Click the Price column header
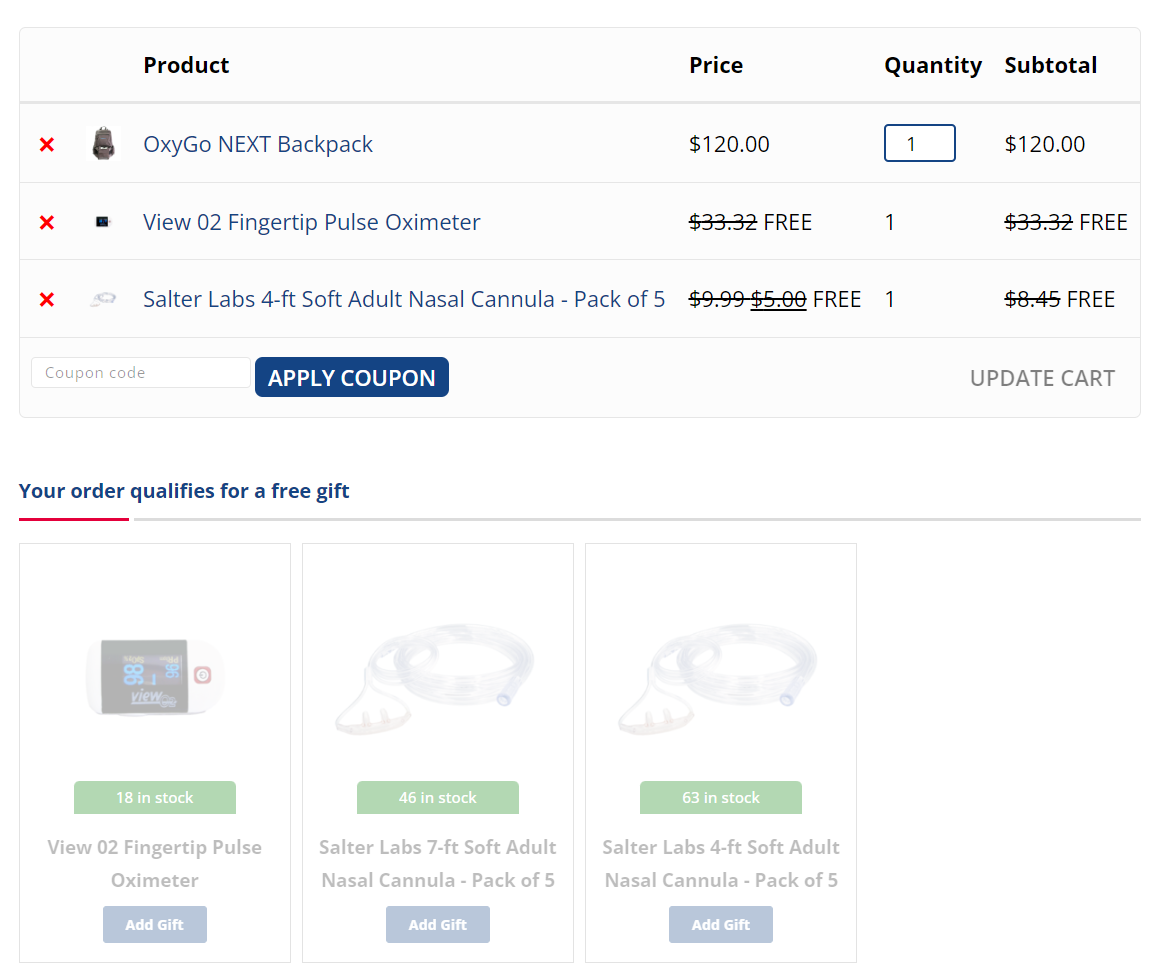The image size is (1158, 979). 716,65
